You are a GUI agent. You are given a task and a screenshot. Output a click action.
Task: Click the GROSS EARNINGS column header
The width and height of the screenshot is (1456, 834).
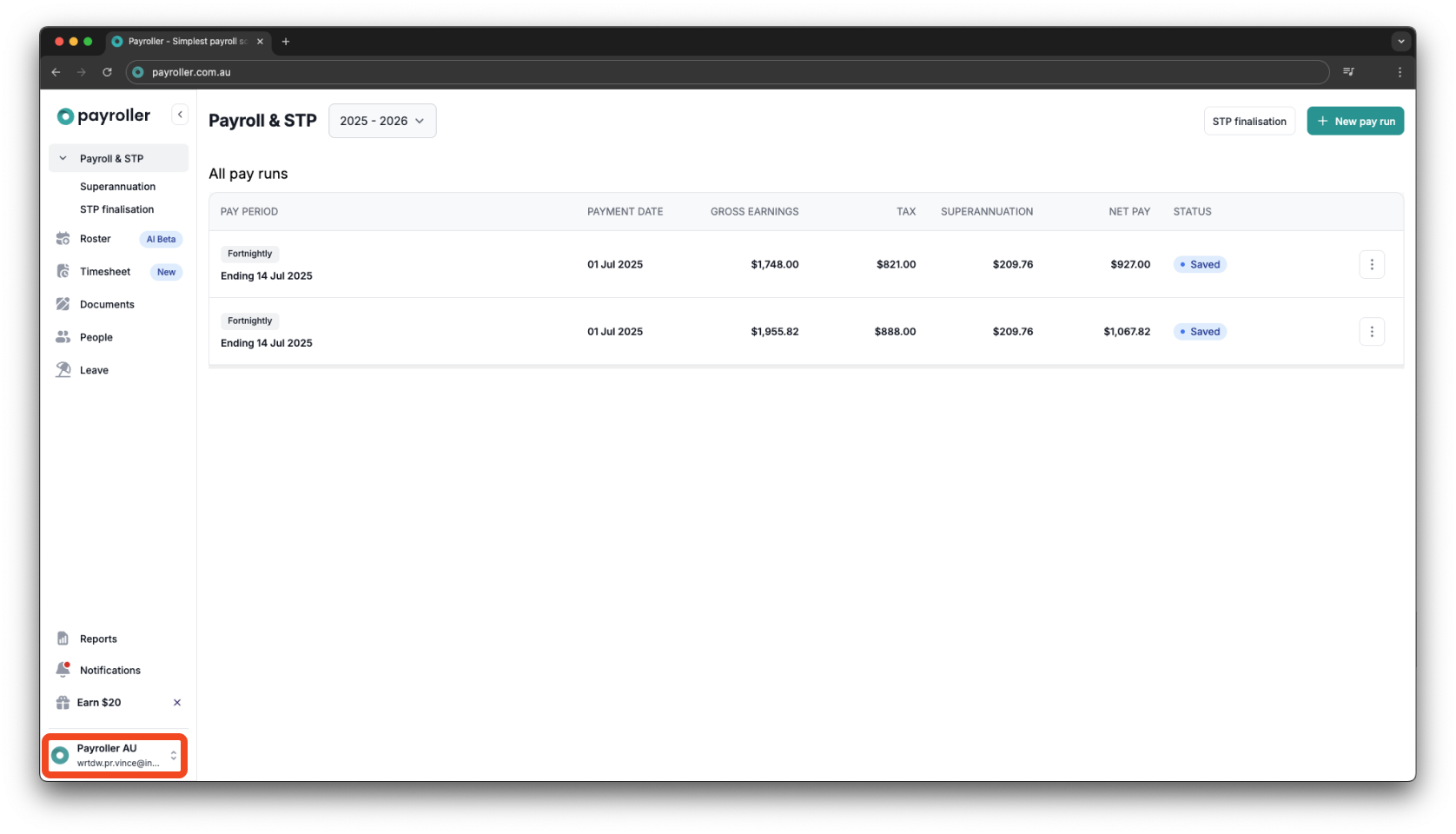click(x=754, y=211)
